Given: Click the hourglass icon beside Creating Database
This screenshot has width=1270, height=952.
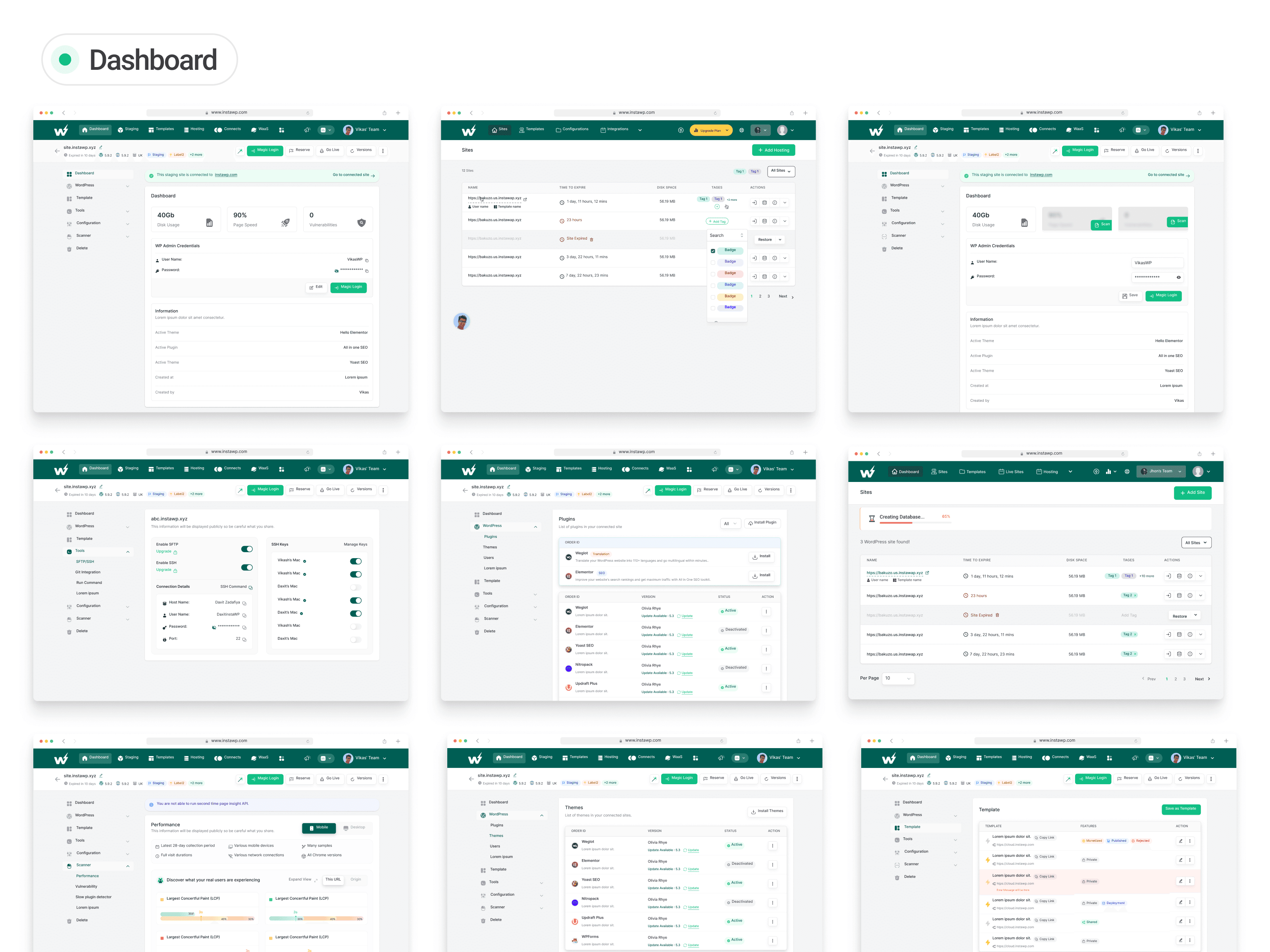Looking at the screenshot, I should [x=872, y=518].
